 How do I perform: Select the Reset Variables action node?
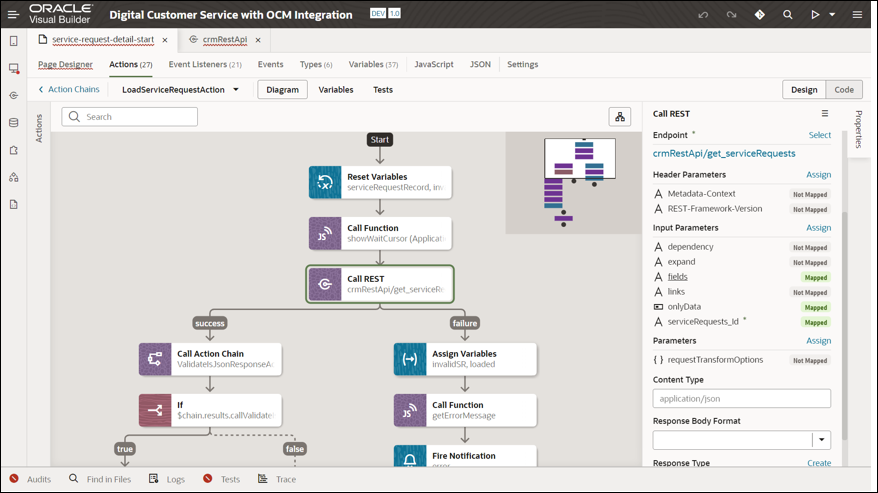pos(380,182)
